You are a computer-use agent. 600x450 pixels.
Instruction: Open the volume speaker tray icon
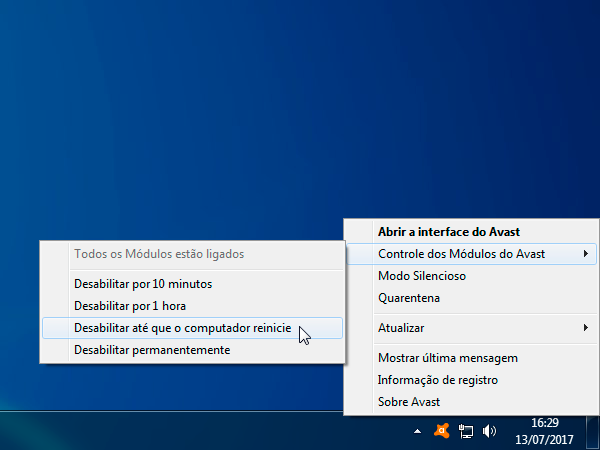[x=489, y=431]
